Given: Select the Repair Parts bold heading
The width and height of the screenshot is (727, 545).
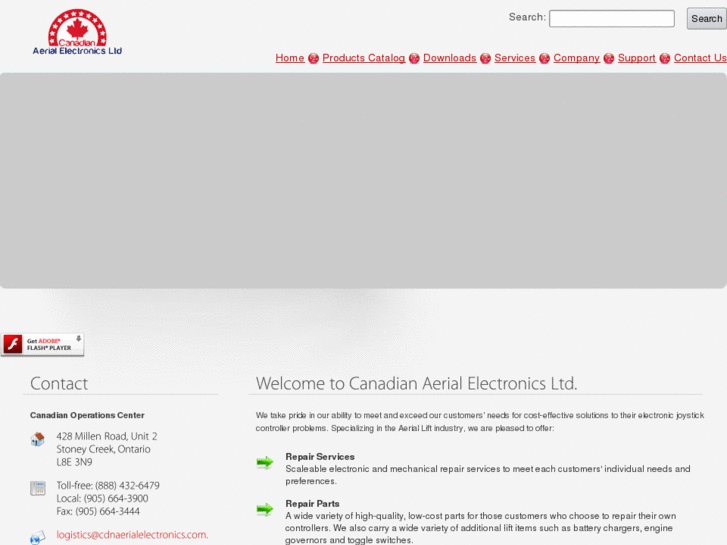Looking at the screenshot, I should pos(312,504).
